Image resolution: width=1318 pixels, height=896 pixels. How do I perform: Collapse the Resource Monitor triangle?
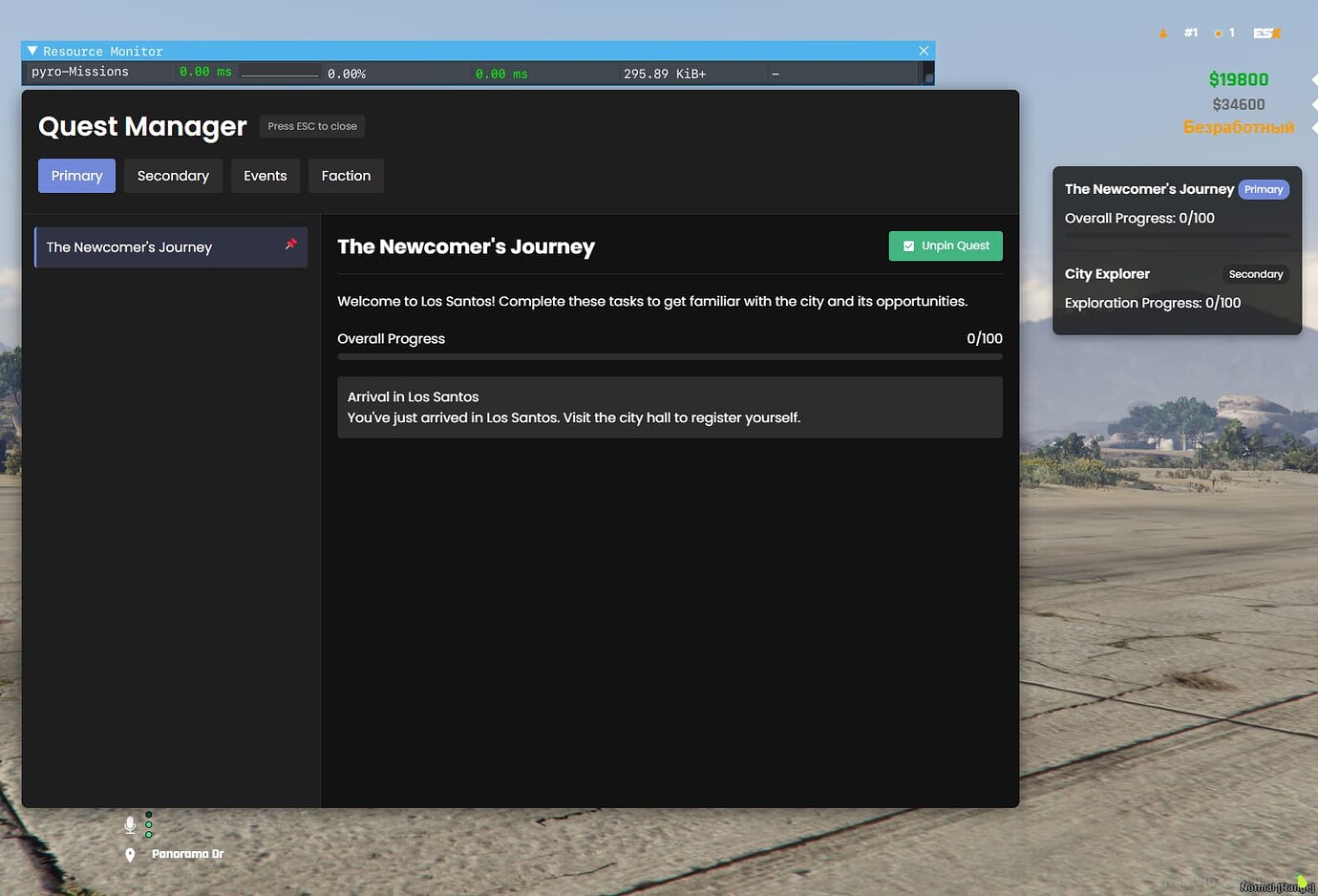tap(32, 51)
